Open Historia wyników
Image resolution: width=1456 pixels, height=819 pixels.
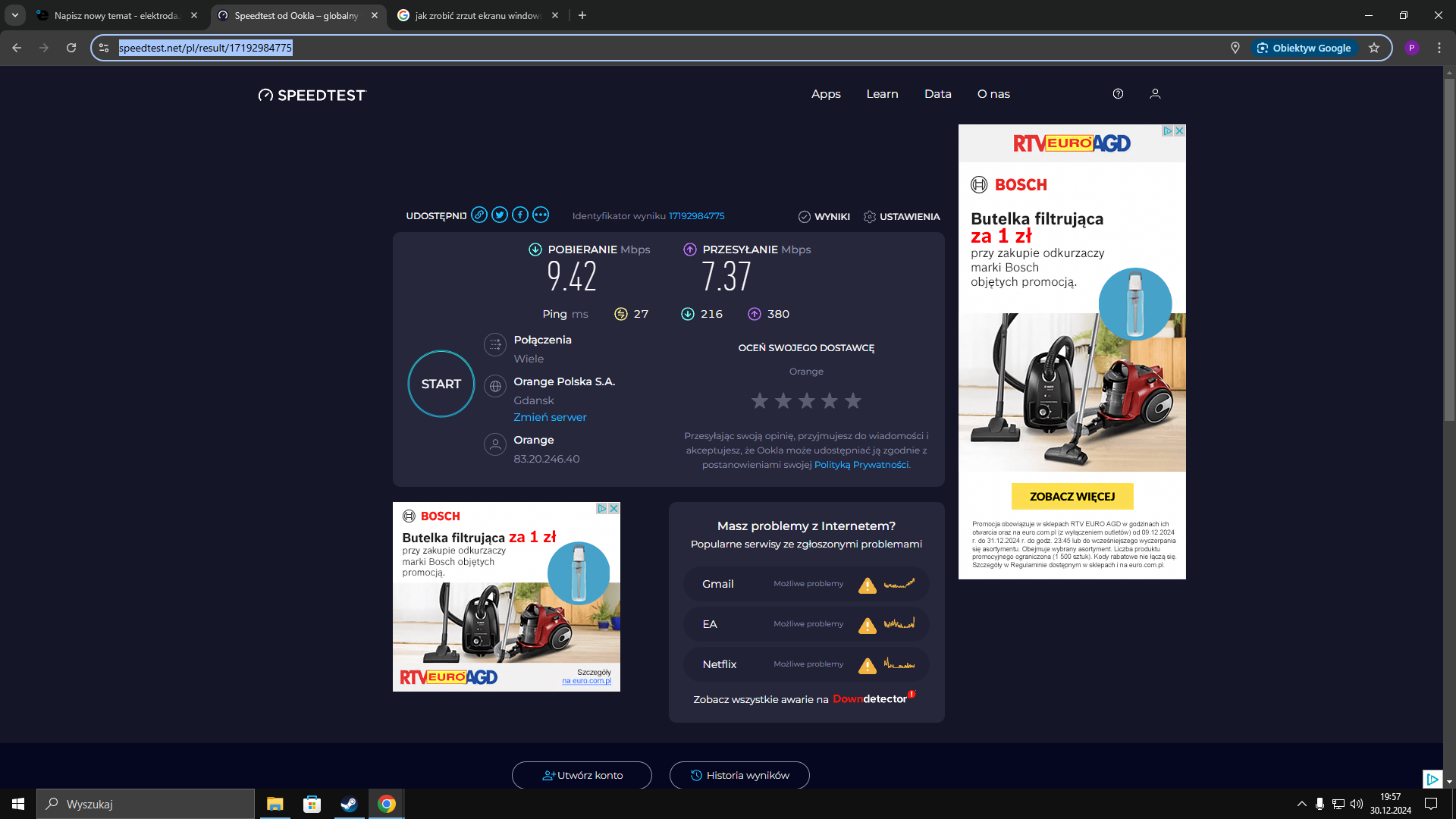coord(739,775)
